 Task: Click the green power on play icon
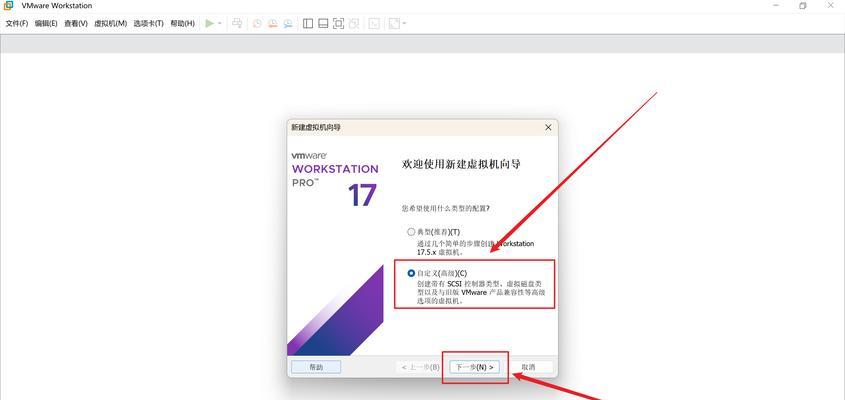210,23
